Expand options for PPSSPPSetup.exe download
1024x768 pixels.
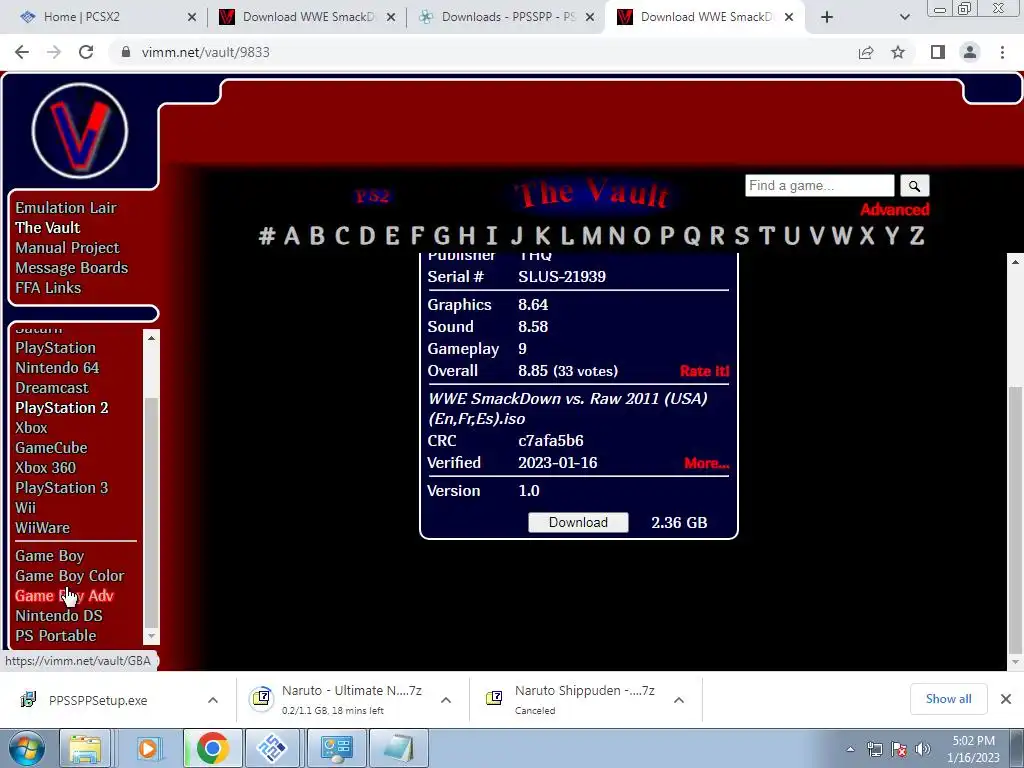tap(213, 700)
